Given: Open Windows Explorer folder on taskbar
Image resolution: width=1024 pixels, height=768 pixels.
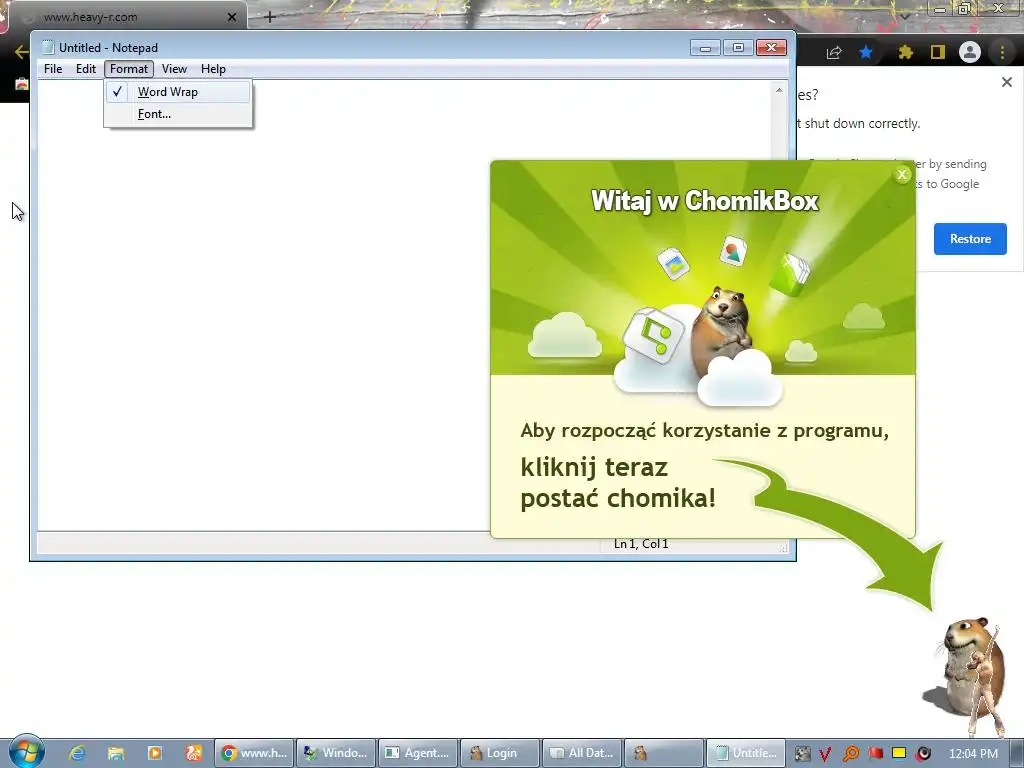Looking at the screenshot, I should (116, 753).
